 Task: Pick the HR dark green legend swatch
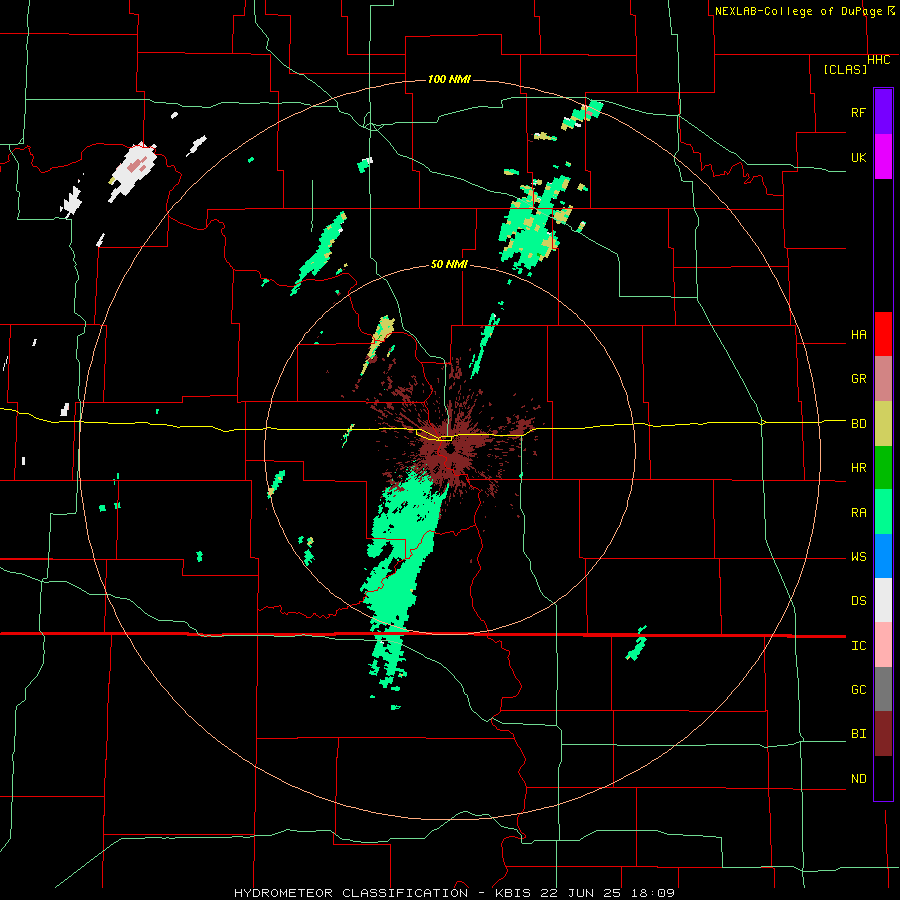coord(883,468)
